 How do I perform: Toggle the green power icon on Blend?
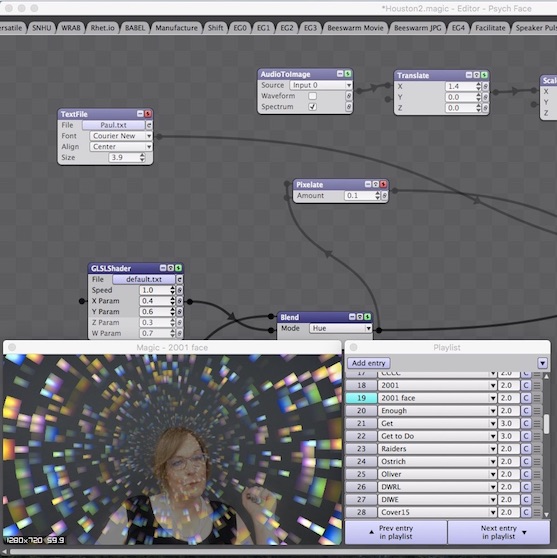(367, 316)
